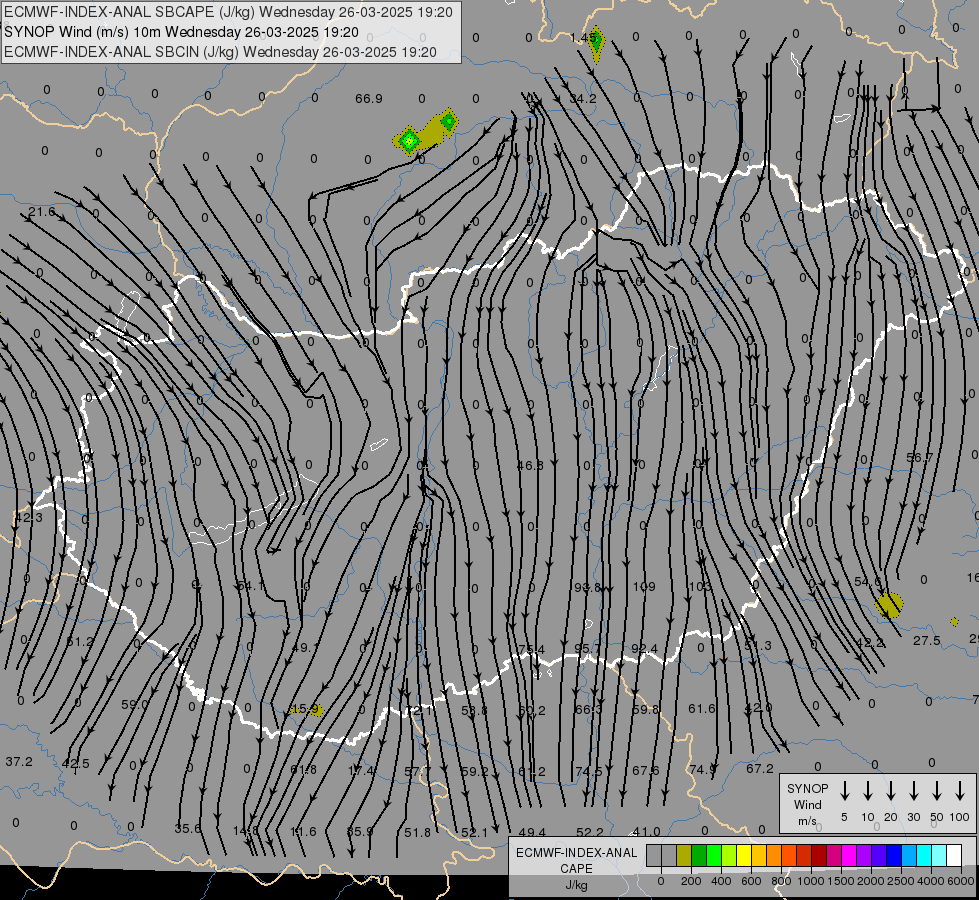The width and height of the screenshot is (979, 900).
Task: Select the lime swatch in CAPE legend
Action: click(x=729, y=856)
